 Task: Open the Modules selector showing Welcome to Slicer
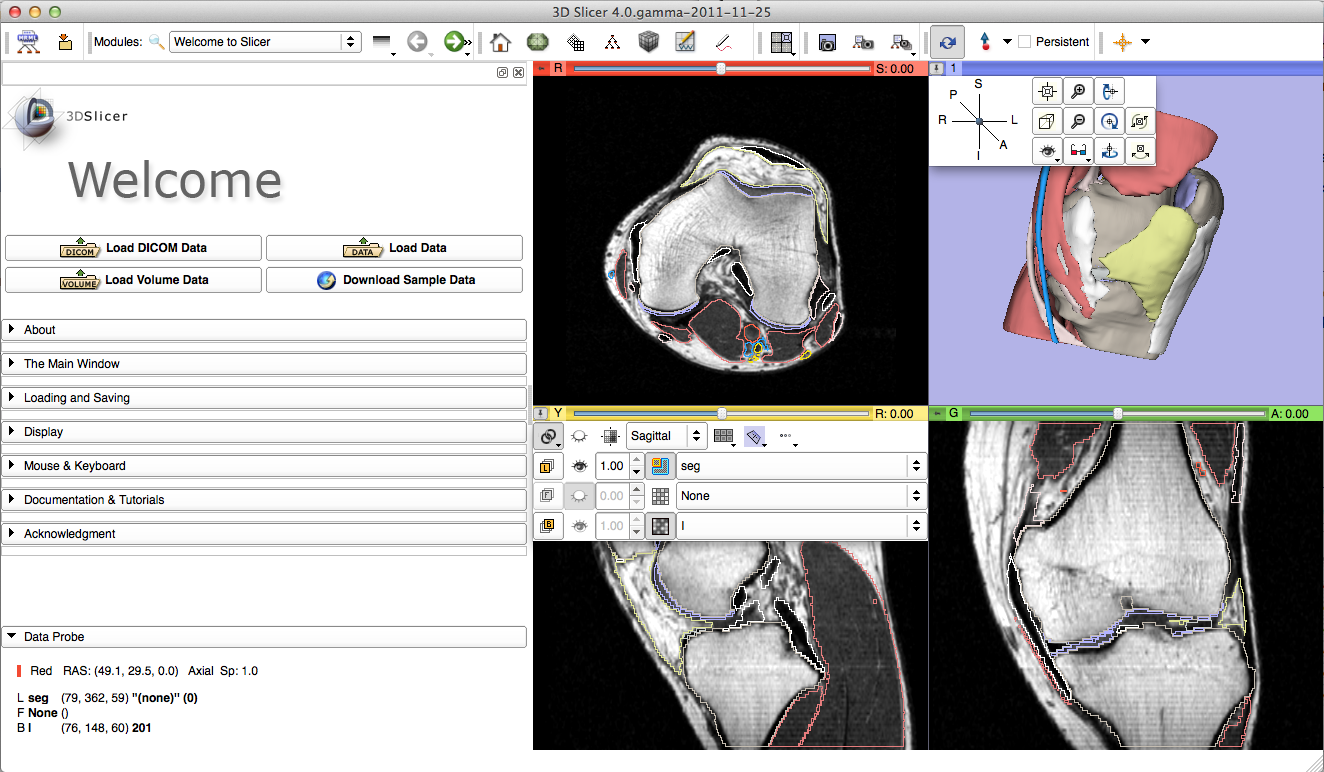pyautogui.click(x=265, y=42)
